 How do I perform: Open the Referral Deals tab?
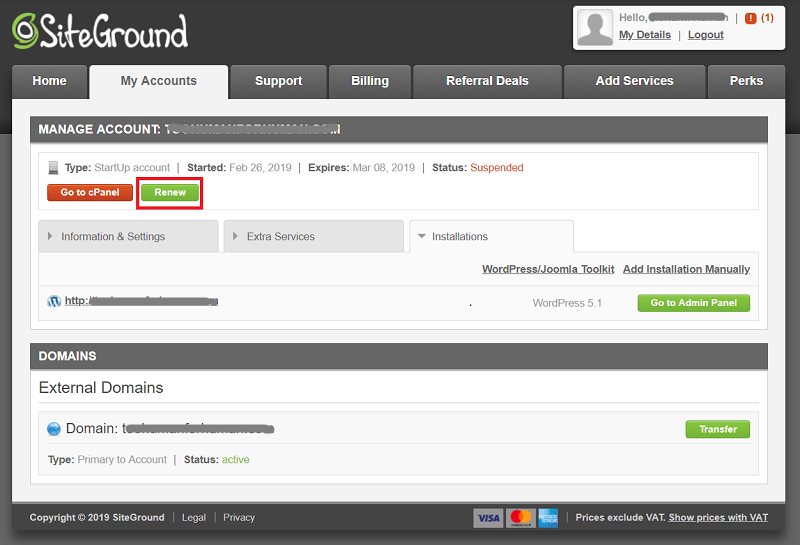tap(487, 81)
